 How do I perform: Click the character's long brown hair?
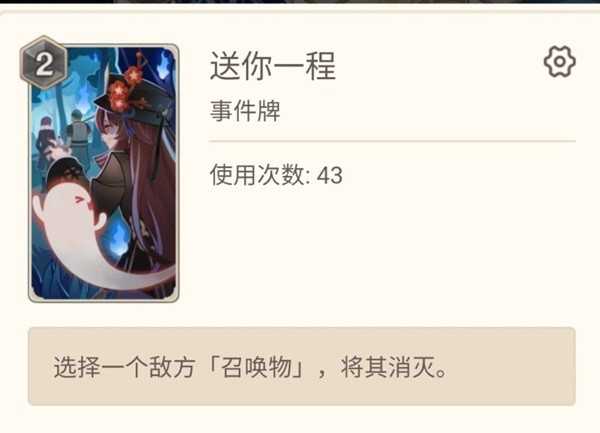tap(153, 191)
